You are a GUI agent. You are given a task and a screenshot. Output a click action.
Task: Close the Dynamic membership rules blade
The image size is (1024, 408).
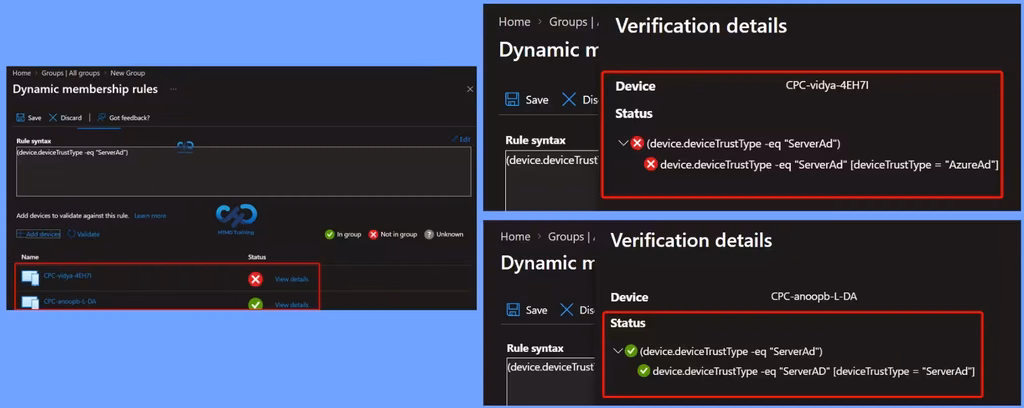(470, 89)
